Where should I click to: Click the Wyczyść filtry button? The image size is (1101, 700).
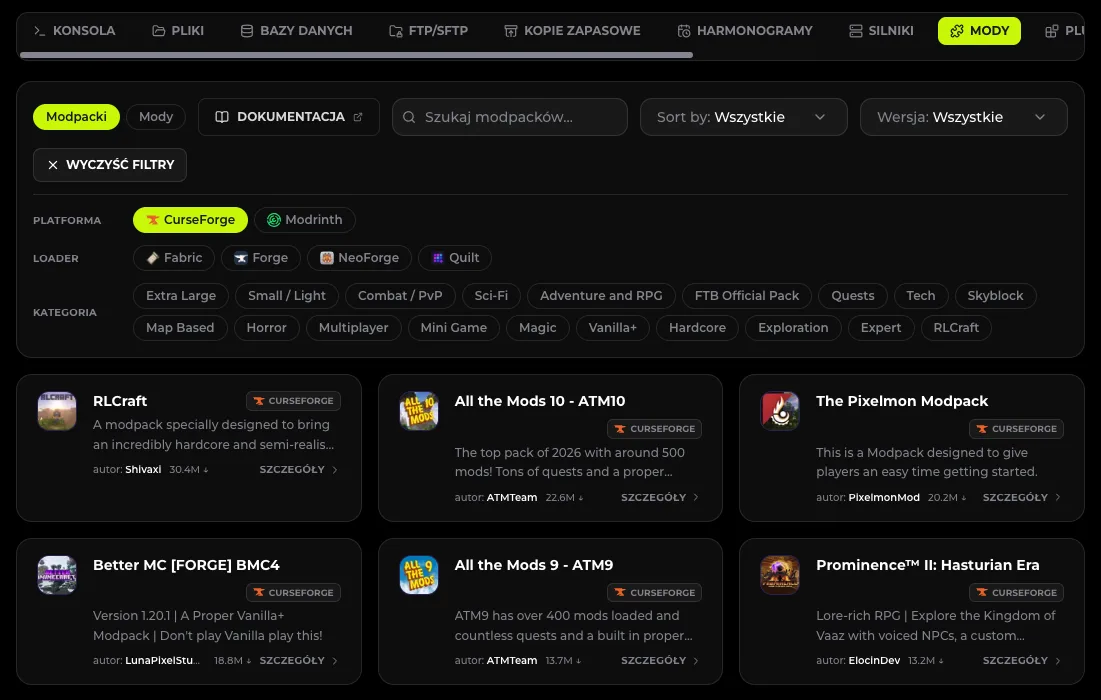(x=110, y=165)
